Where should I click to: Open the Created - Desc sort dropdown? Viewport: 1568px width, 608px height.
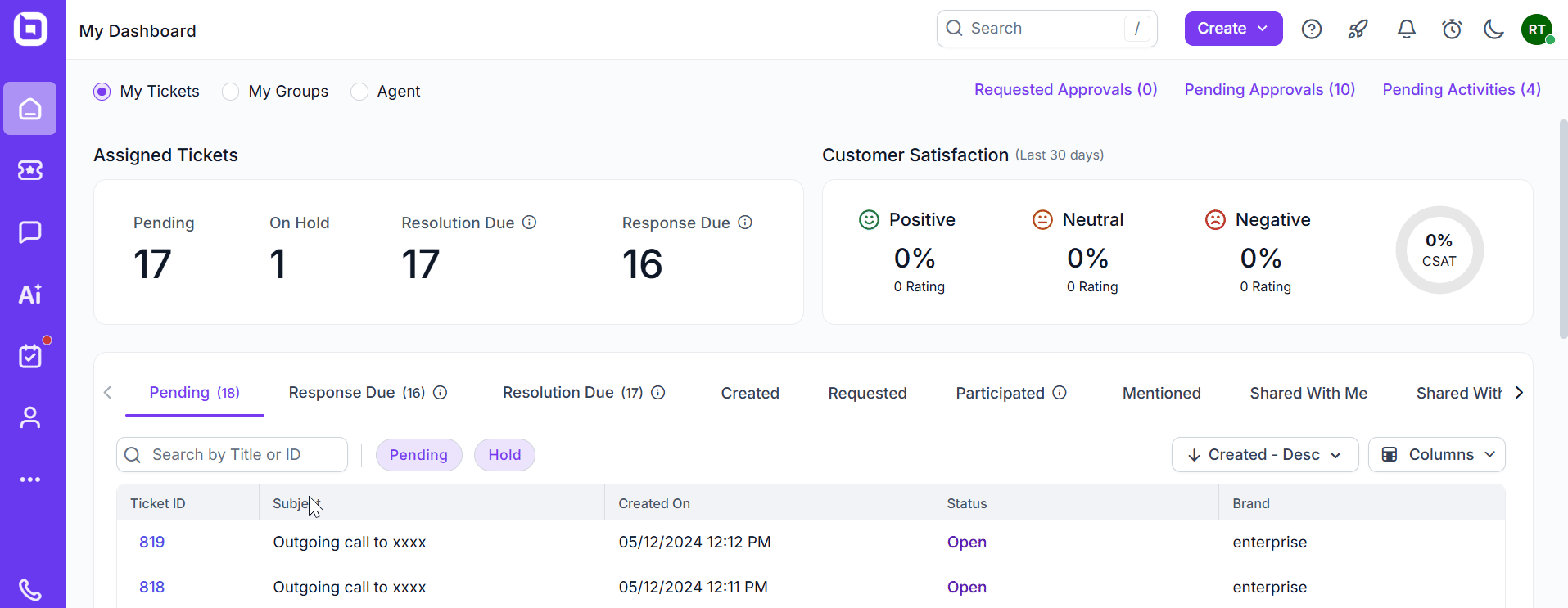point(1264,455)
